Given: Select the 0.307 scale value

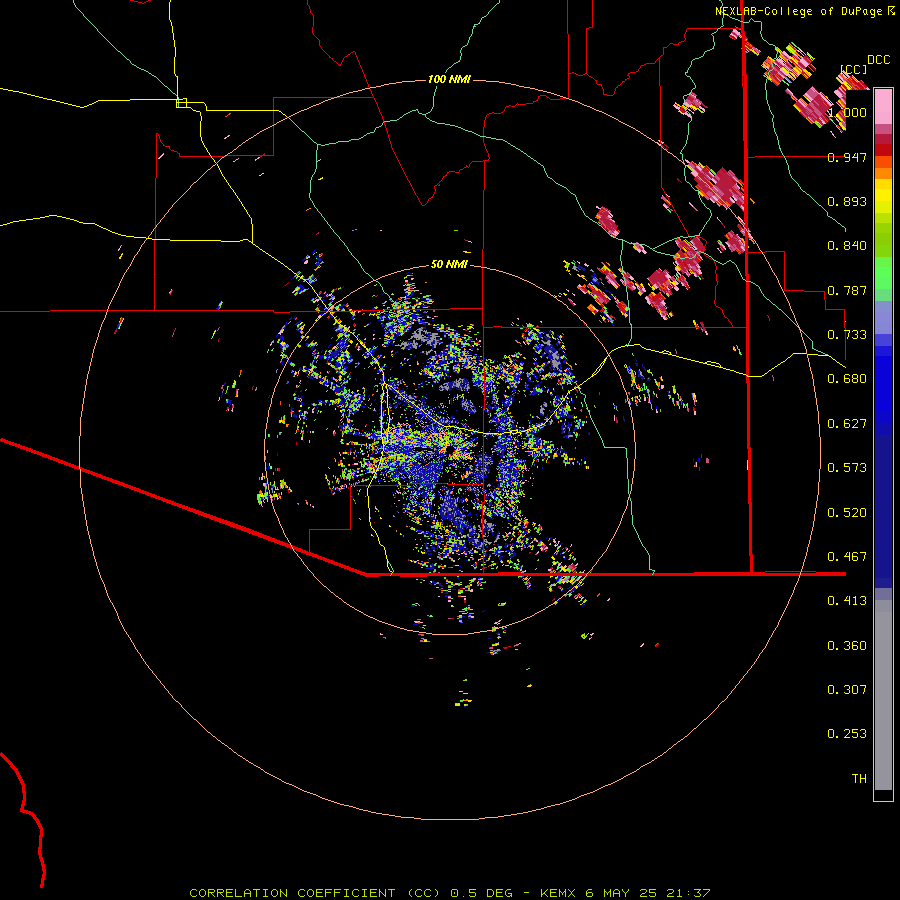Looking at the screenshot, I should 847,690.
